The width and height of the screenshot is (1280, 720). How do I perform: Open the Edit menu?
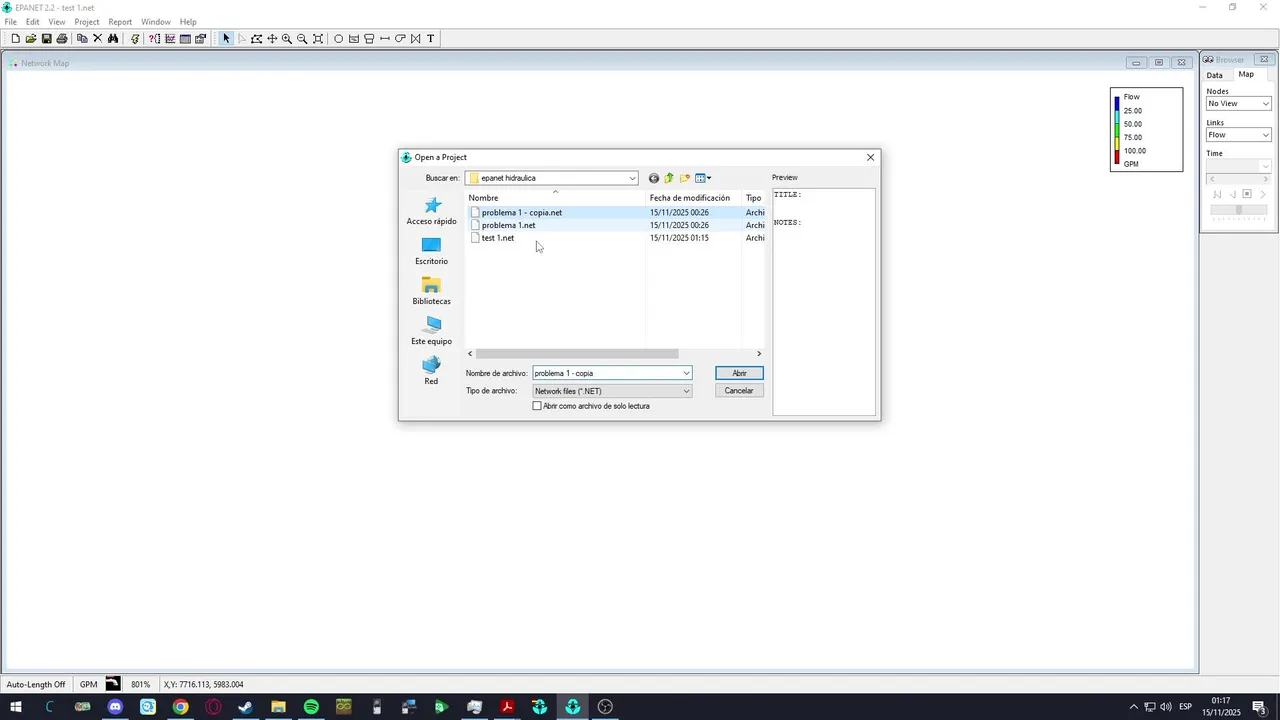point(33,22)
